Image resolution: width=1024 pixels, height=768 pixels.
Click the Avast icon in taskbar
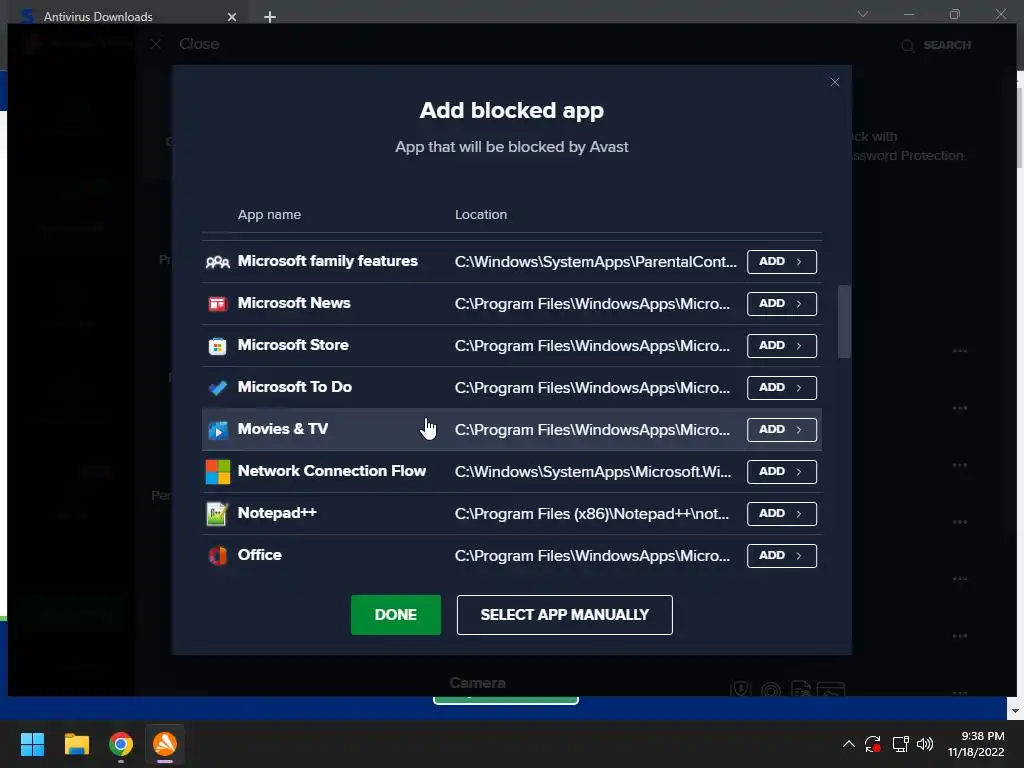click(165, 744)
